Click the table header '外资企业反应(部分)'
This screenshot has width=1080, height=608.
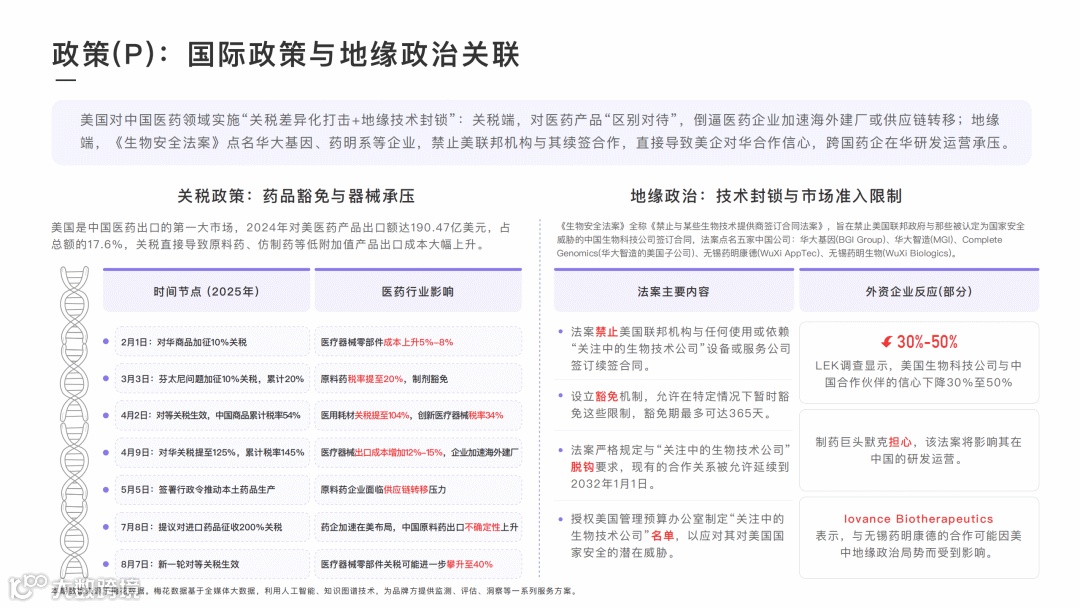(x=919, y=291)
